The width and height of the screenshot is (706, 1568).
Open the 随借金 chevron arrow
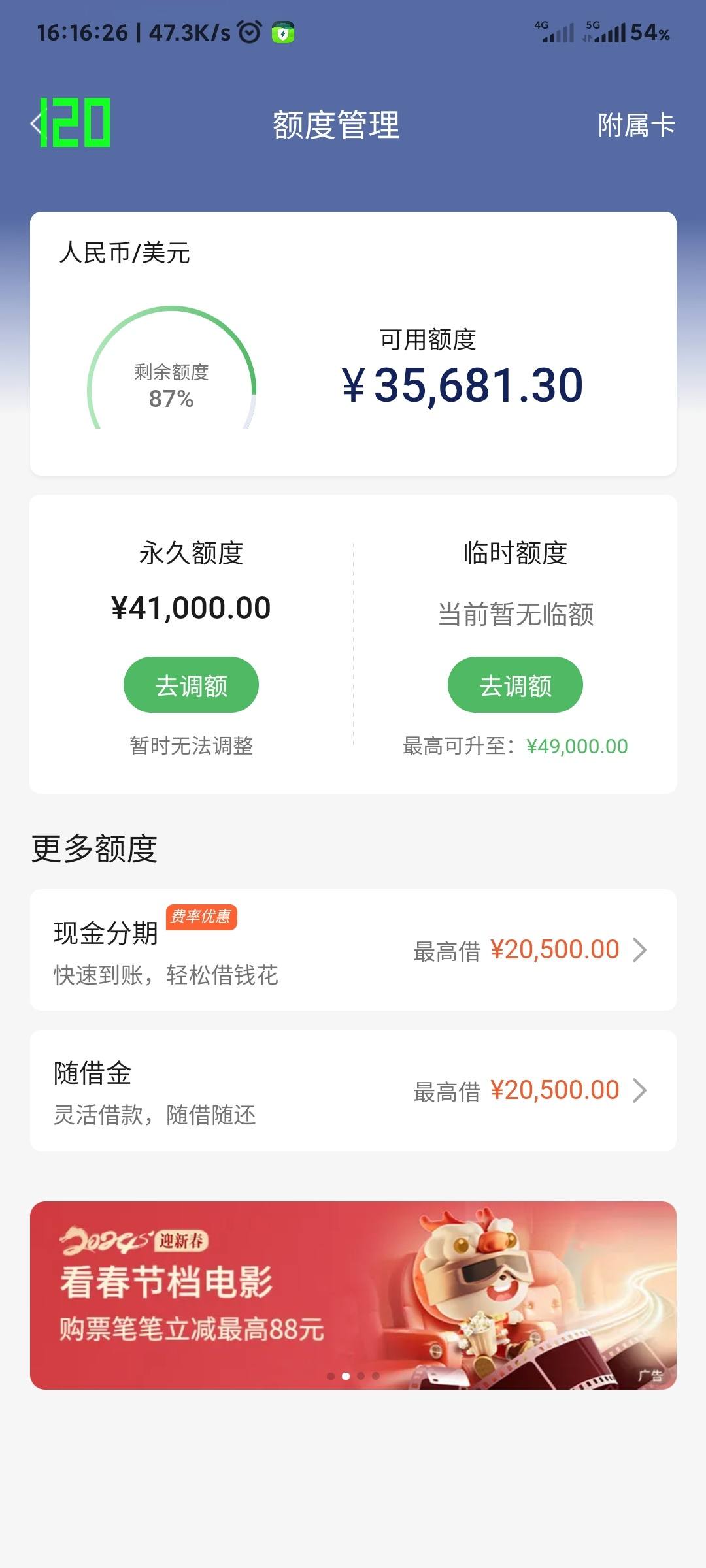(639, 1090)
